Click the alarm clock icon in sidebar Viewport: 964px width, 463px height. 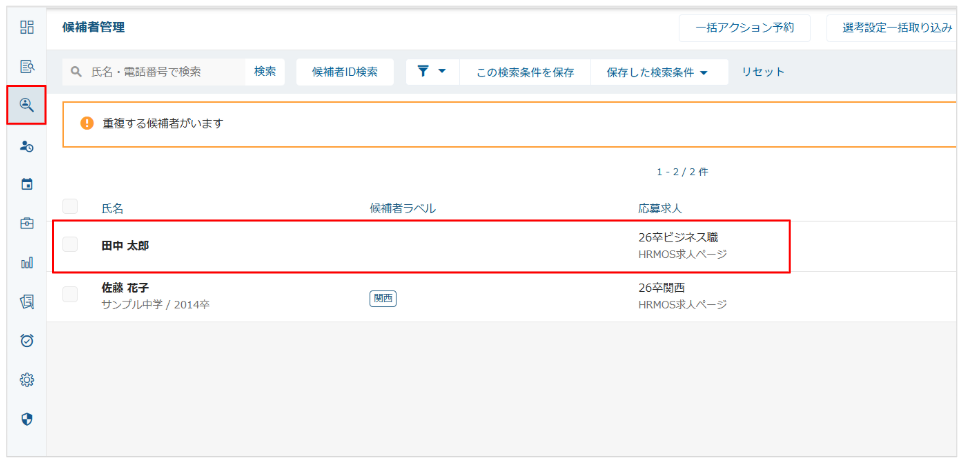click(x=27, y=340)
